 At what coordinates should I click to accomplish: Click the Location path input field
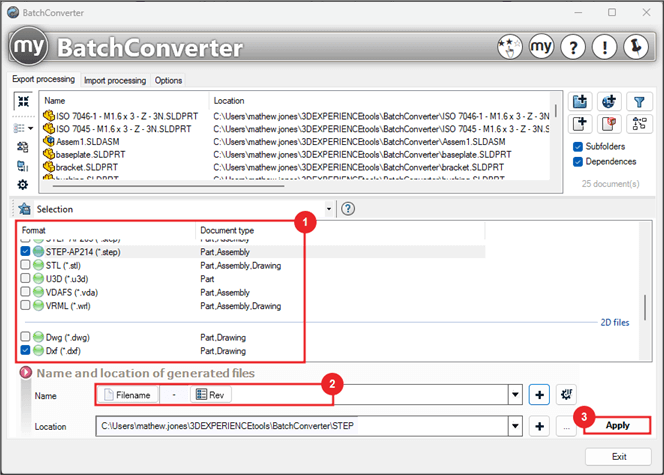pyautogui.click(x=302, y=426)
